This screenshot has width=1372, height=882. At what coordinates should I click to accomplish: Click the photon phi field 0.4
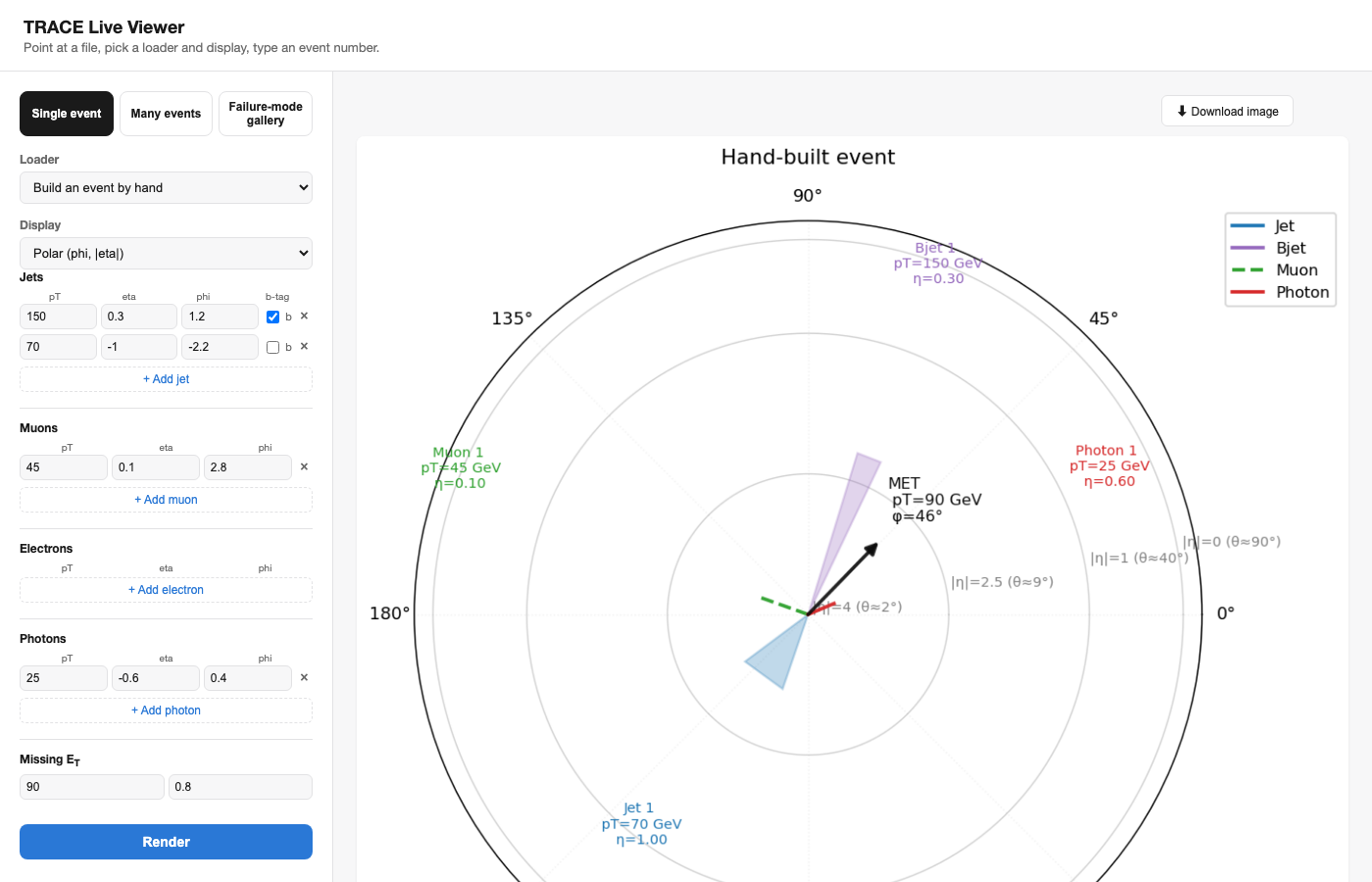pyautogui.click(x=248, y=678)
